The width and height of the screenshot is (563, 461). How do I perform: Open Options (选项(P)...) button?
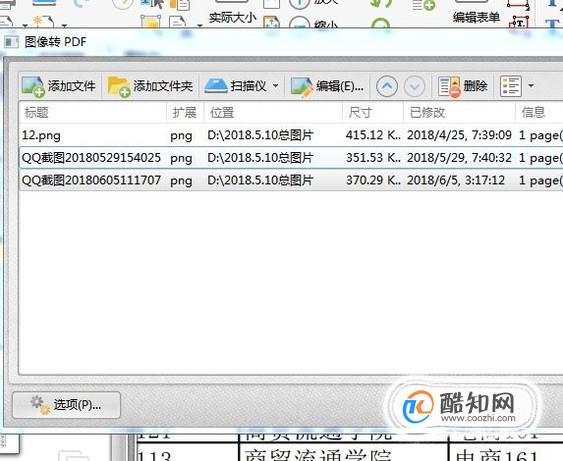[x=66, y=405]
